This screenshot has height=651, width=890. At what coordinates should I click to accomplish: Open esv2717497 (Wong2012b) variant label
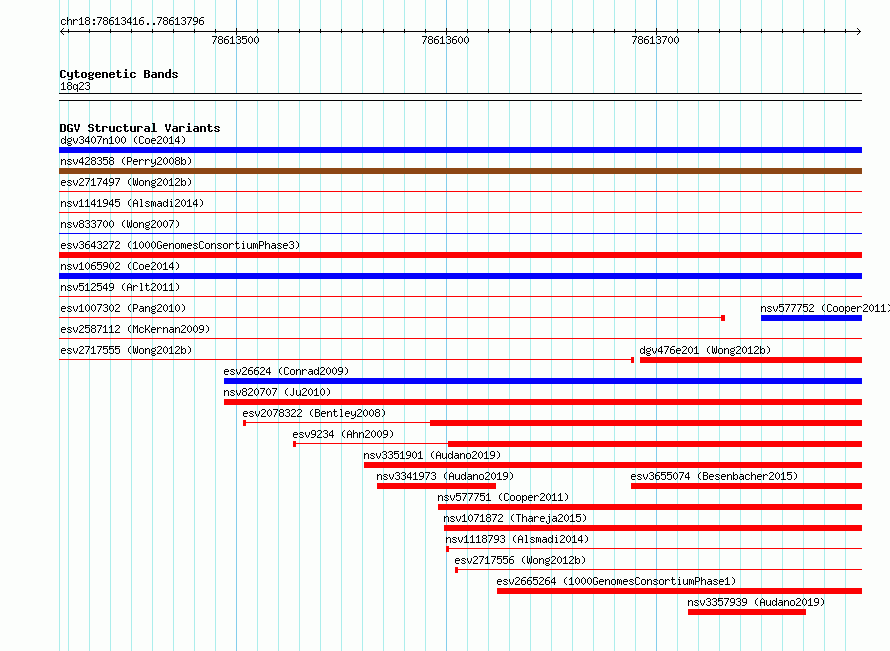[126, 182]
